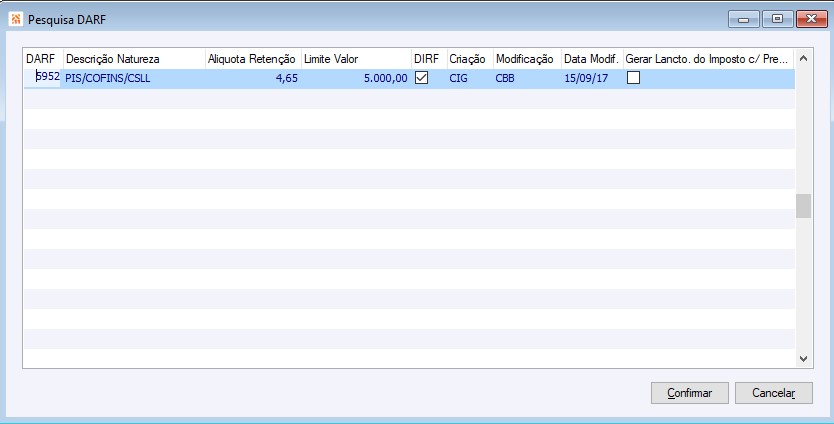Toggle the DIRF checkbox for PIS/COFINS/CSLL

421,78
